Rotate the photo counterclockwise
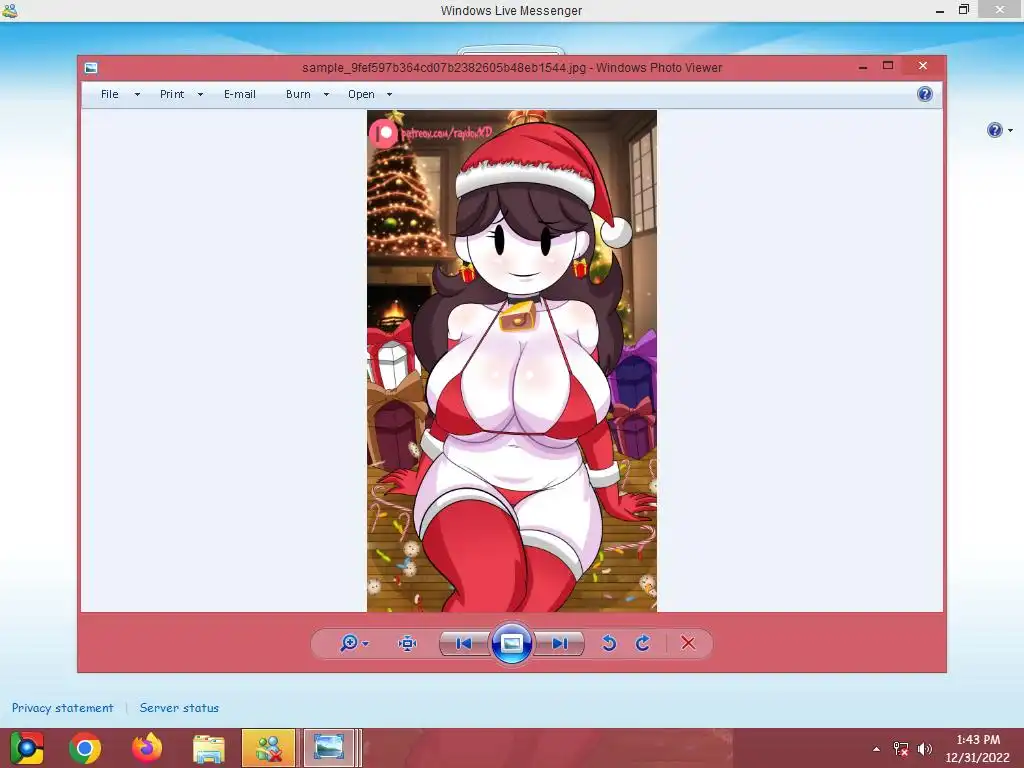 click(609, 643)
